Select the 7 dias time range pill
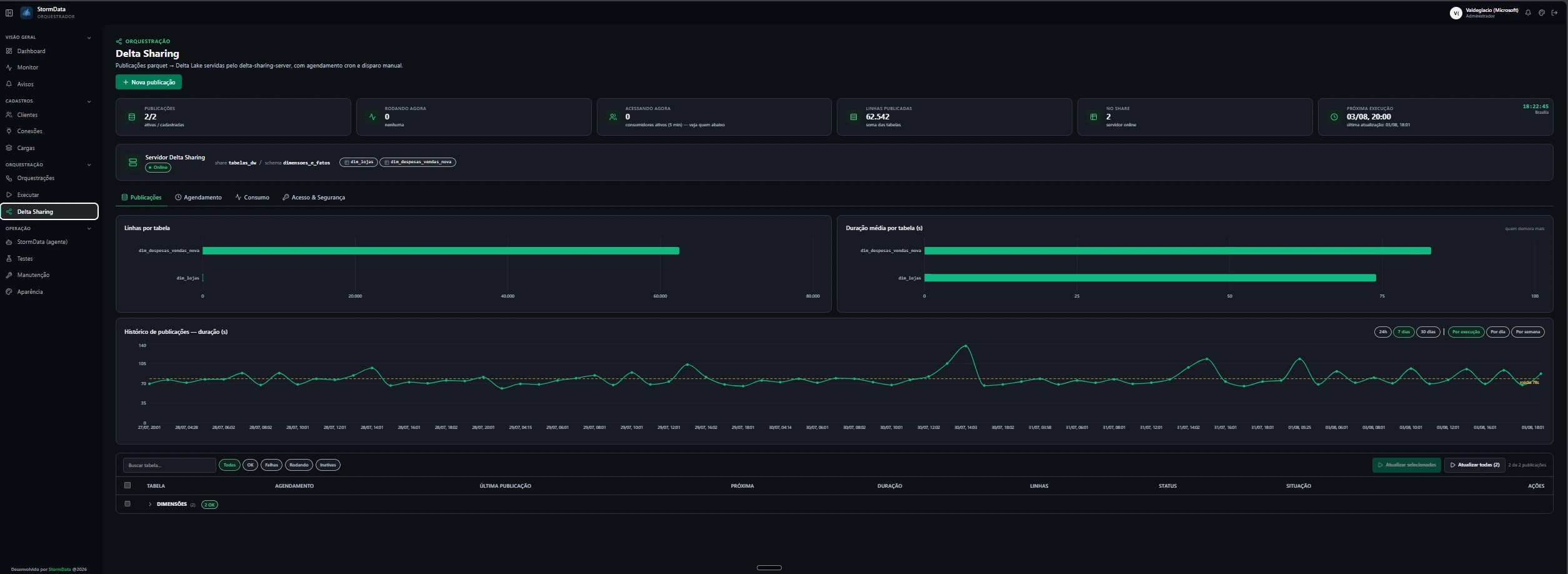 tap(1404, 332)
